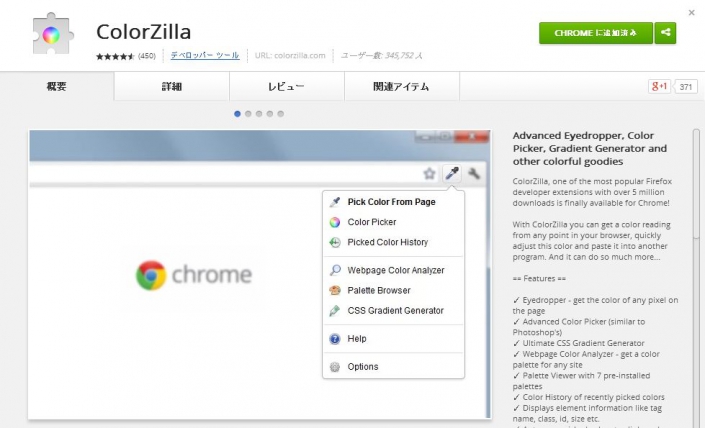Click the '== Features ==' text
705x428 pixels.
(539, 279)
